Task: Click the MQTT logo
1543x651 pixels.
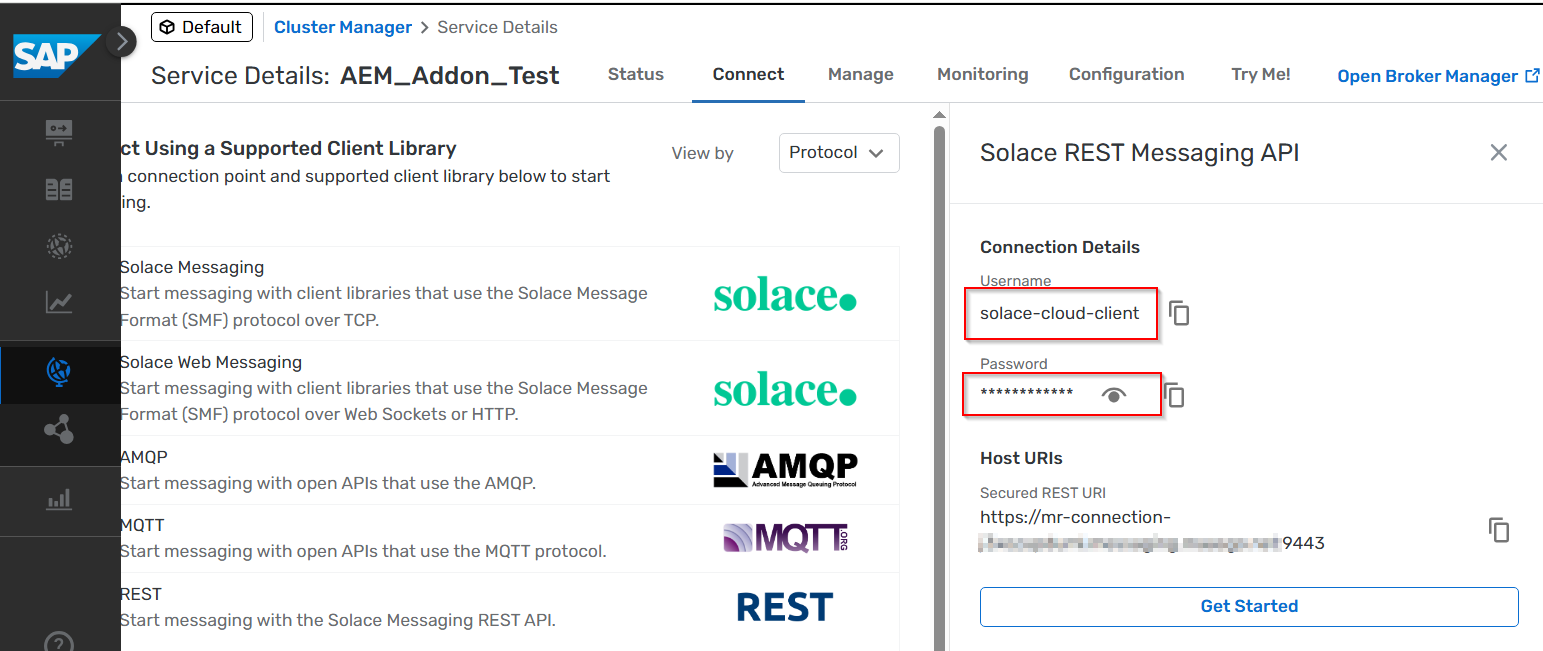Action: pos(785,538)
